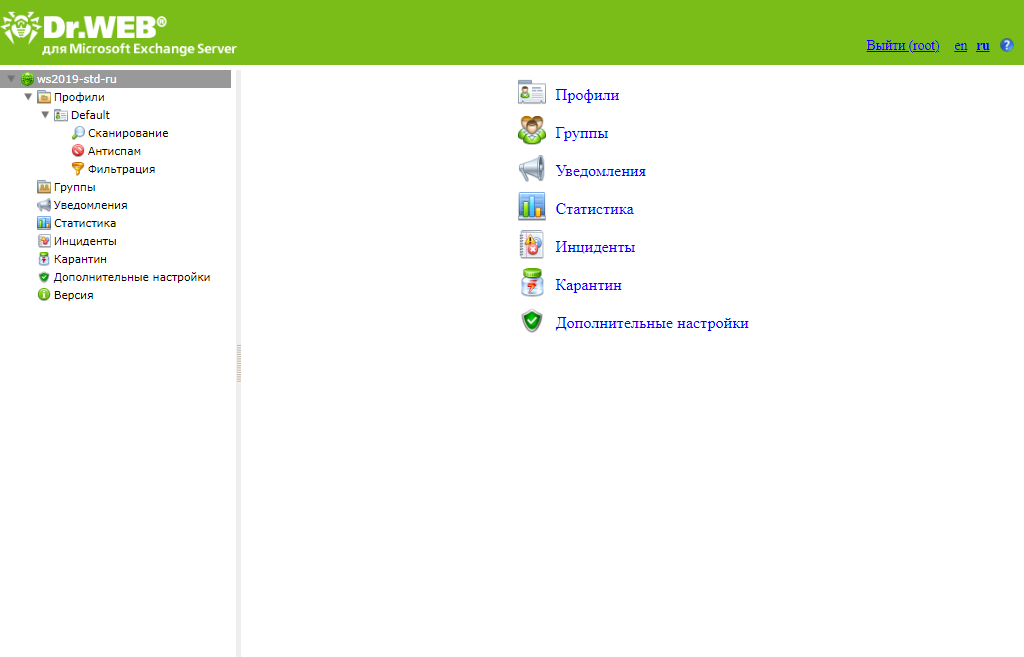The image size is (1024, 657).
Task: Select the Default profile label
Action: 90,115
